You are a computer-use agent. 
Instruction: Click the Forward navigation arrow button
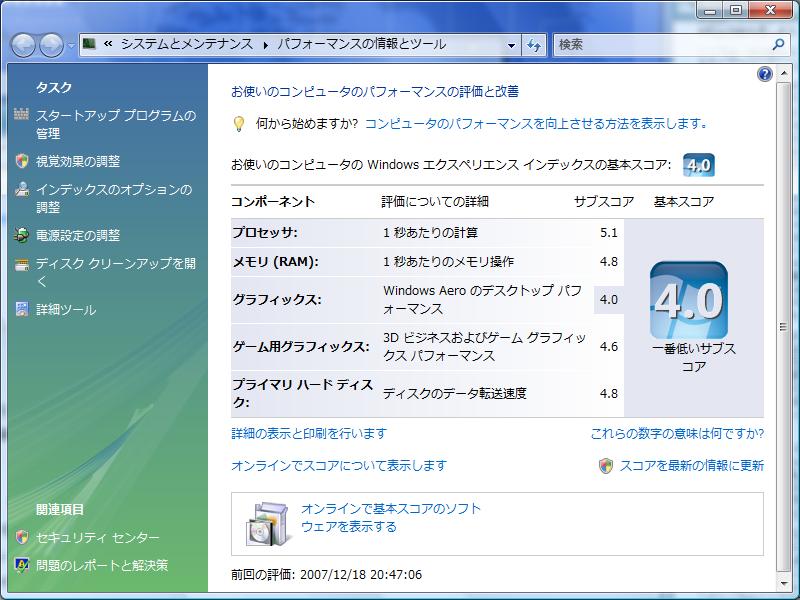point(52,45)
